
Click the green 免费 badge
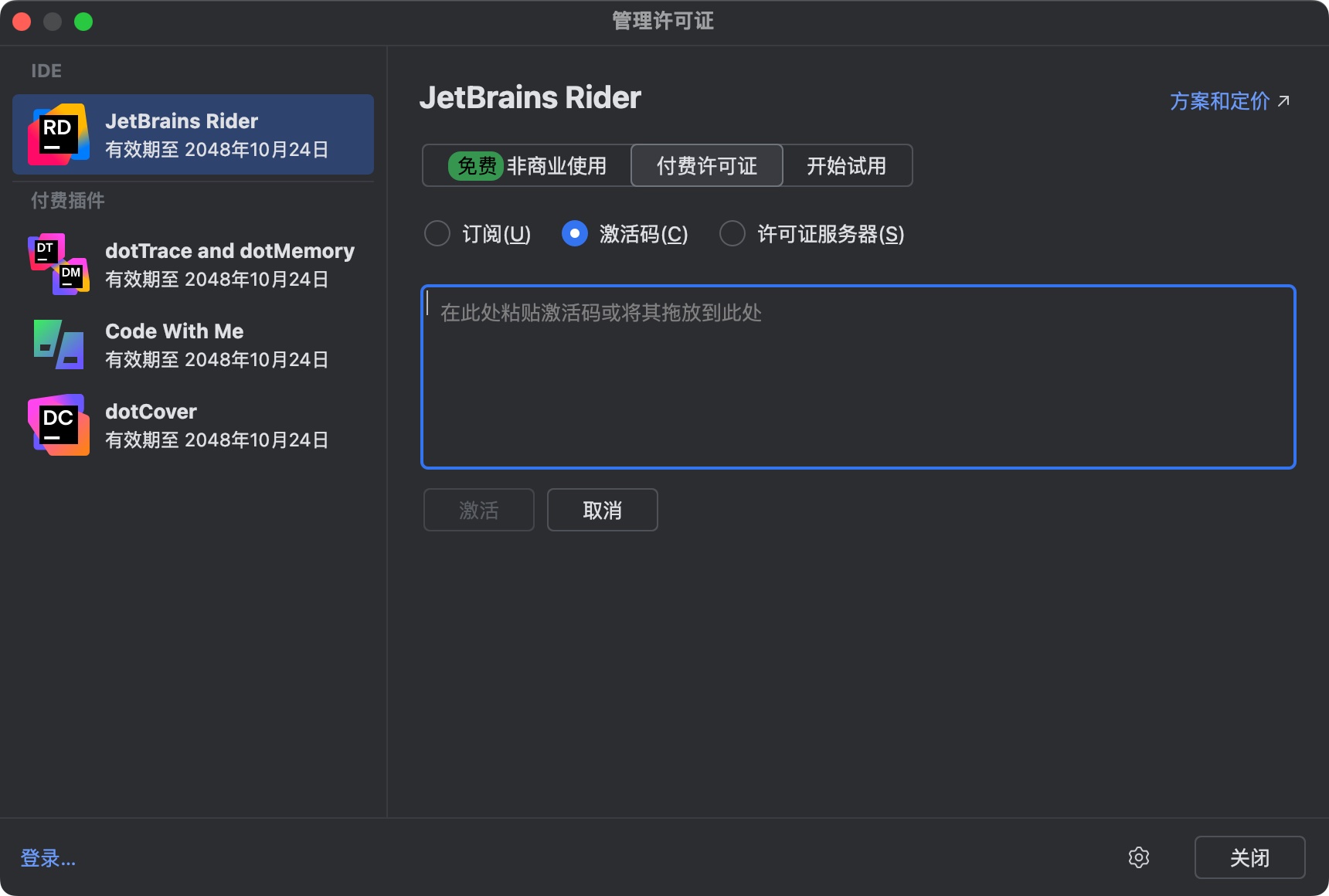click(x=476, y=165)
